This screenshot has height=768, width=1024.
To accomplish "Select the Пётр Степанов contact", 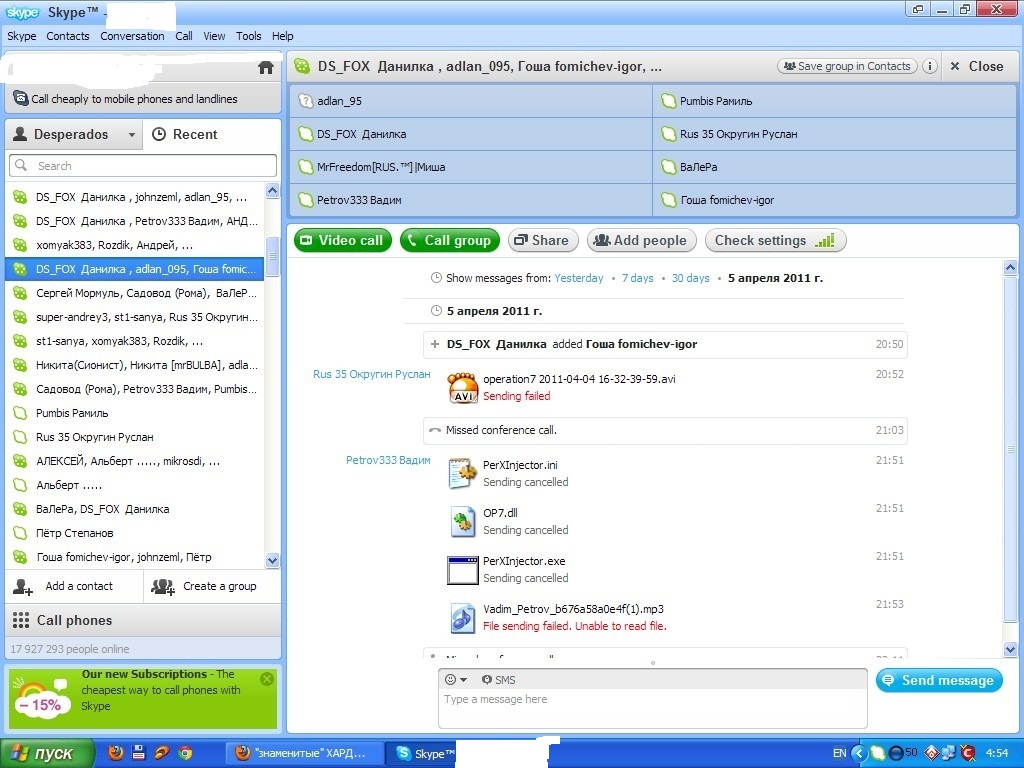I will (x=135, y=533).
